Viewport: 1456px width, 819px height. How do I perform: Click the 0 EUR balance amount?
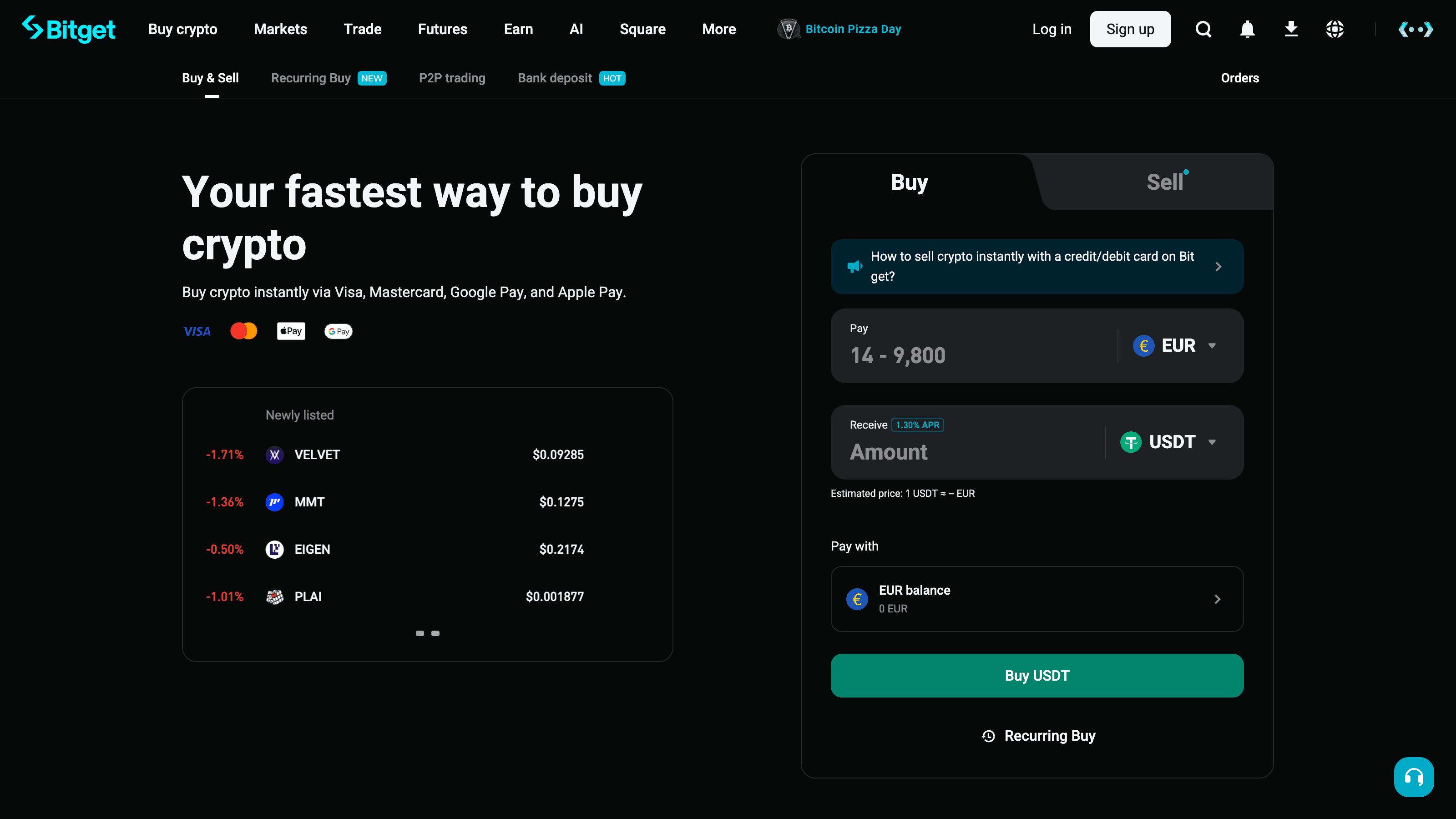pyautogui.click(x=893, y=609)
